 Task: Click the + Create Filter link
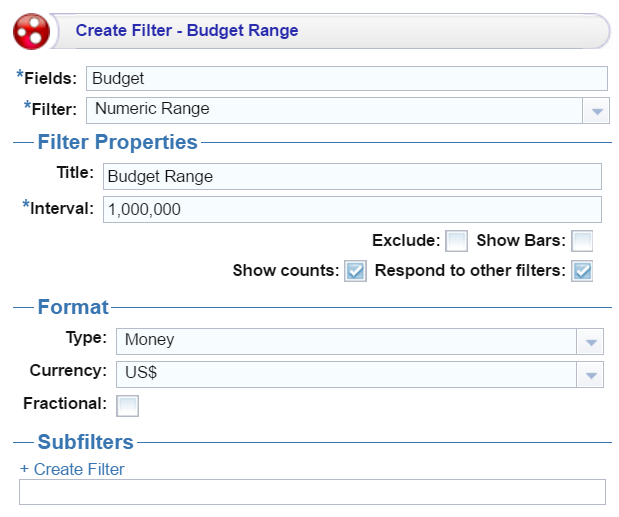(x=72, y=469)
